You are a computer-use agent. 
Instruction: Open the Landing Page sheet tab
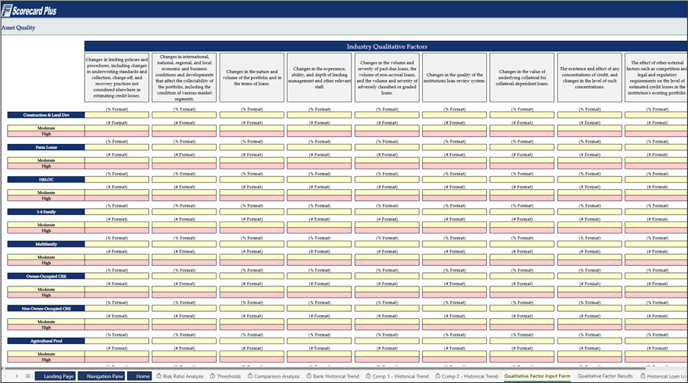55,376
